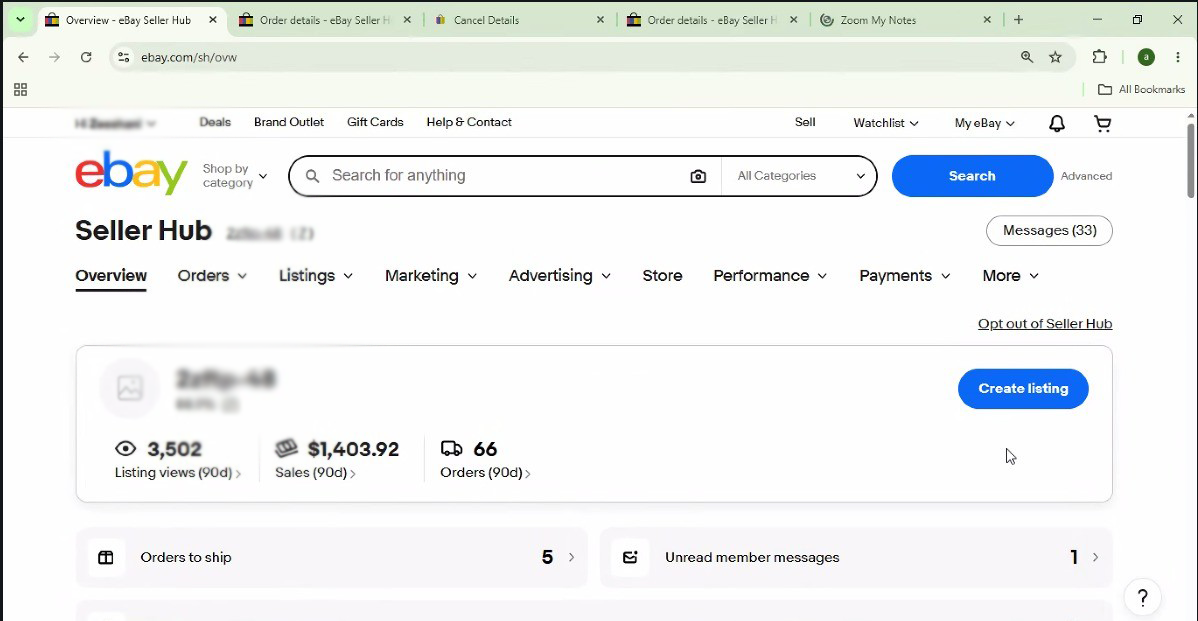The height and width of the screenshot is (621, 1198).
Task: Click the address bar URL
Action: [189, 57]
